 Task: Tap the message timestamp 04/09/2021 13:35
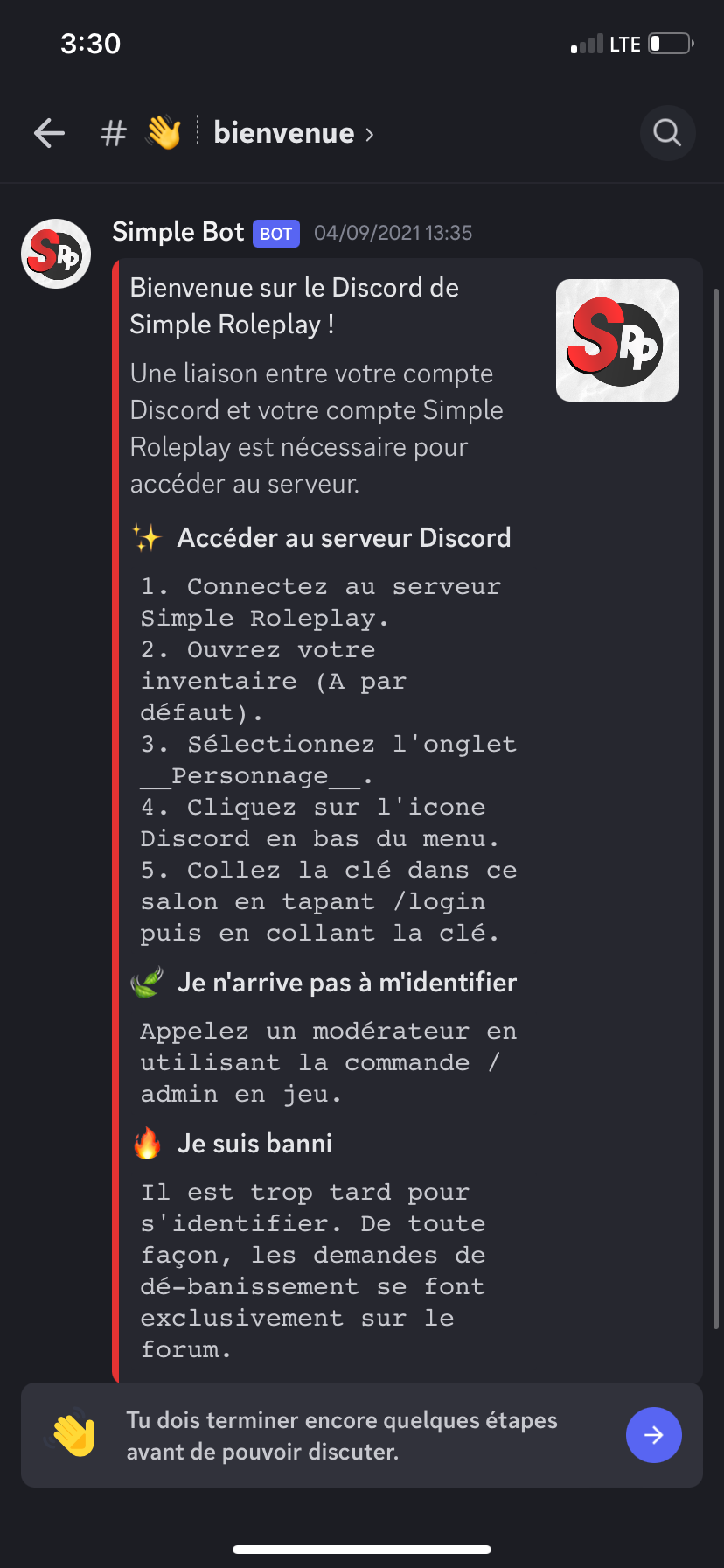[x=393, y=233]
